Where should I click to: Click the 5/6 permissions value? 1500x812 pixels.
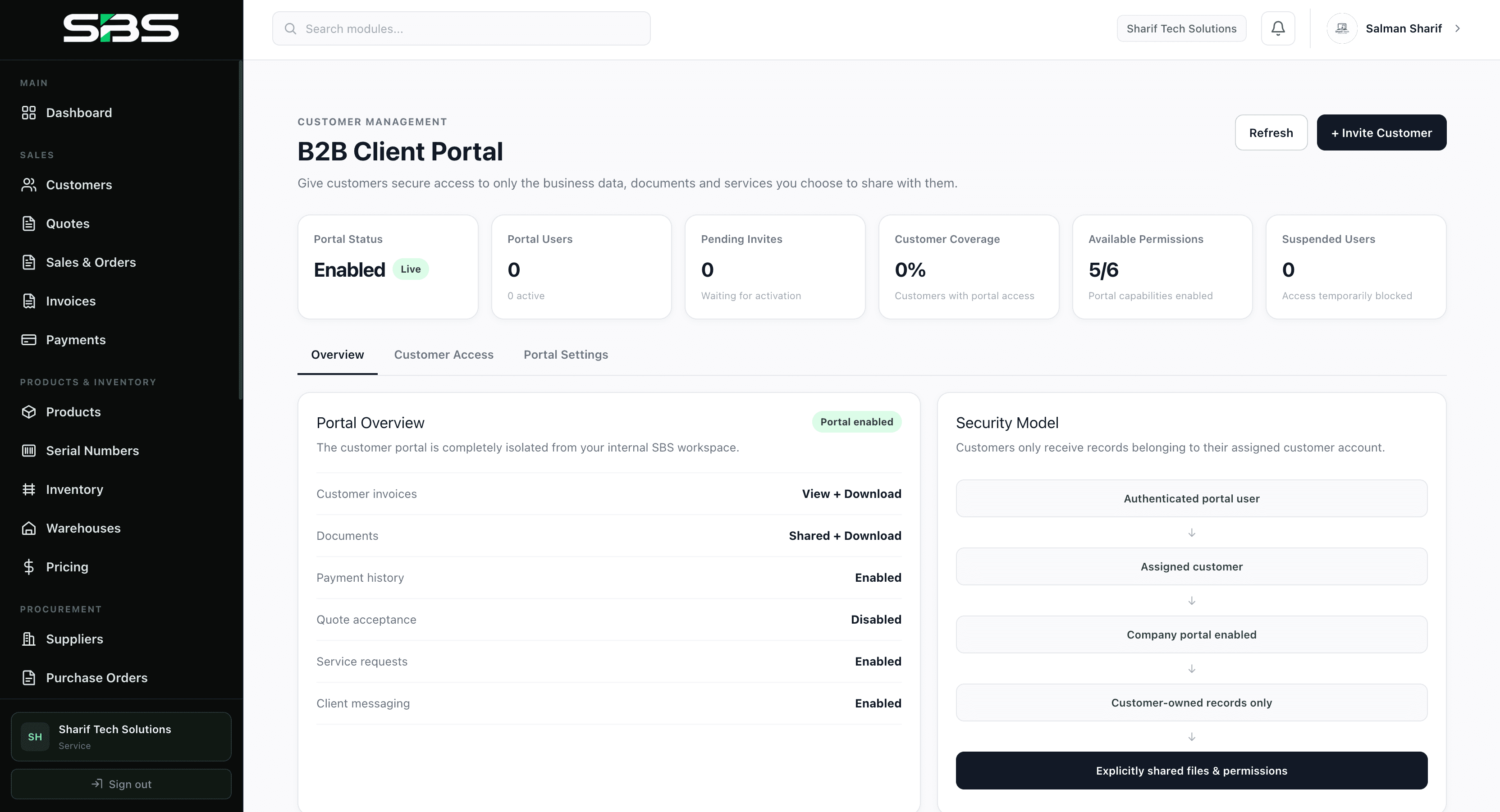point(1103,270)
